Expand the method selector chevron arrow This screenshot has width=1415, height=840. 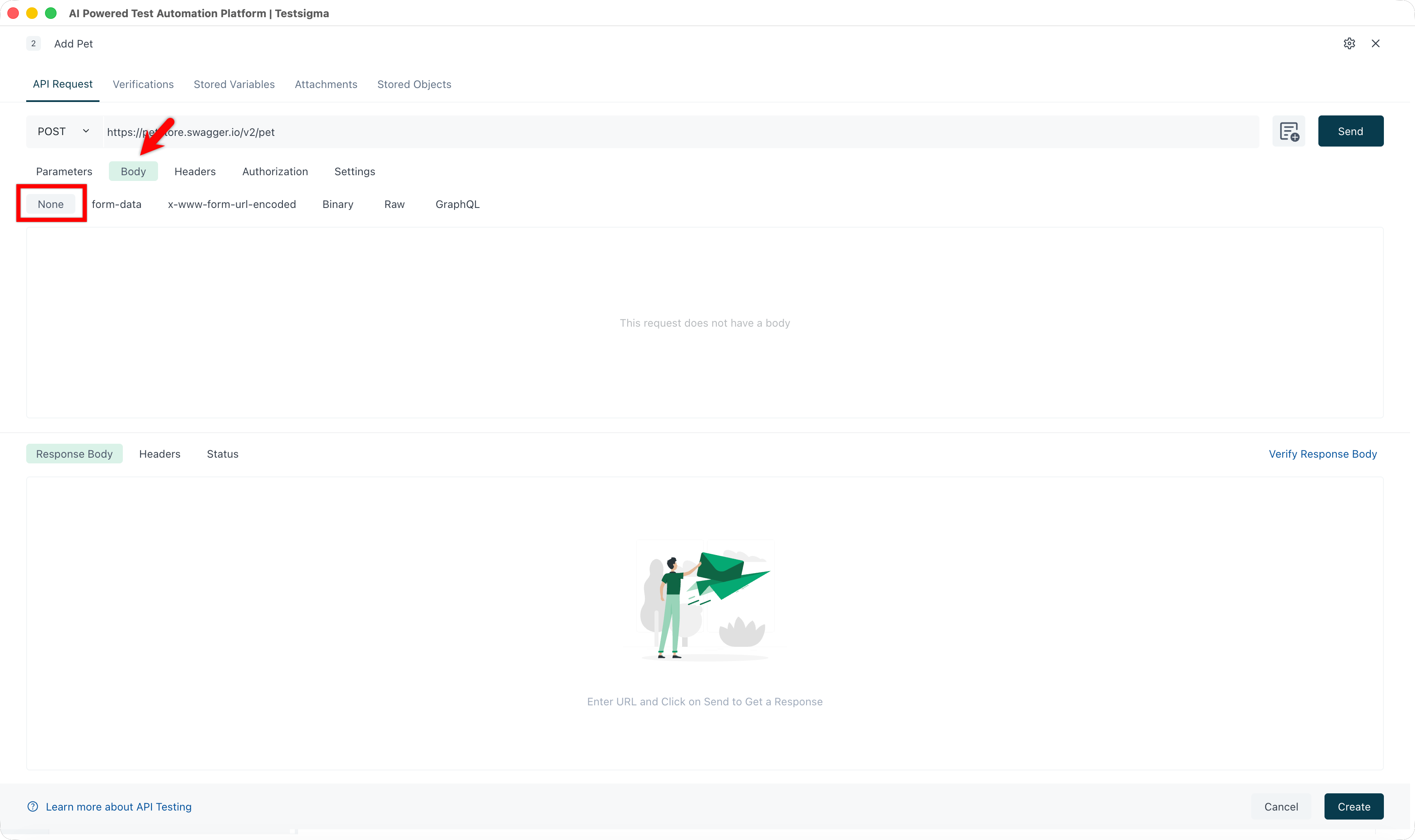click(x=86, y=131)
